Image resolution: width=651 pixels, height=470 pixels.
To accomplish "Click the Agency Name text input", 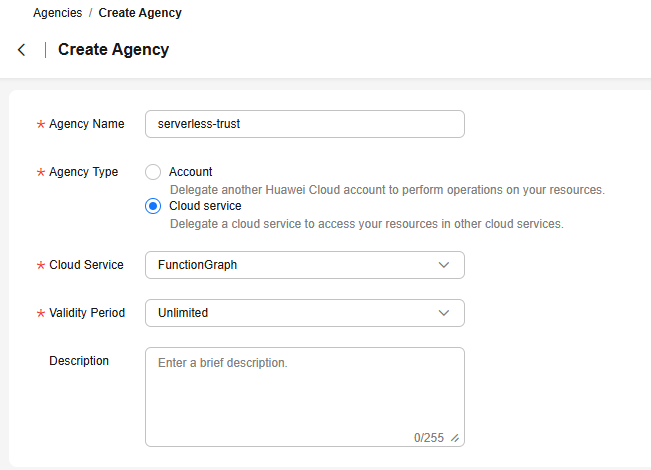I will click(304, 124).
